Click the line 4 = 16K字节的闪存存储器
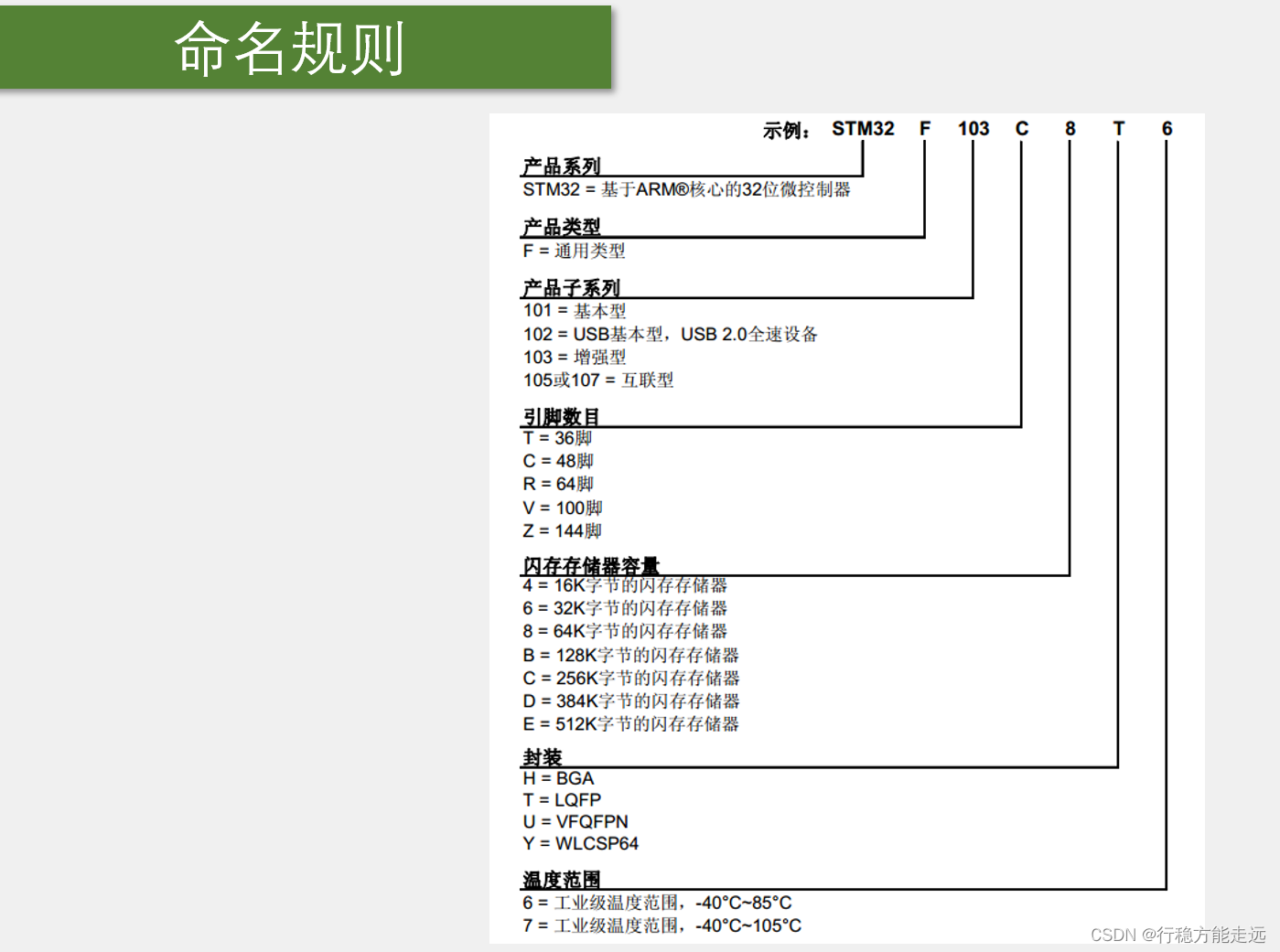Screen dimensions: 1280x952 coord(625,585)
